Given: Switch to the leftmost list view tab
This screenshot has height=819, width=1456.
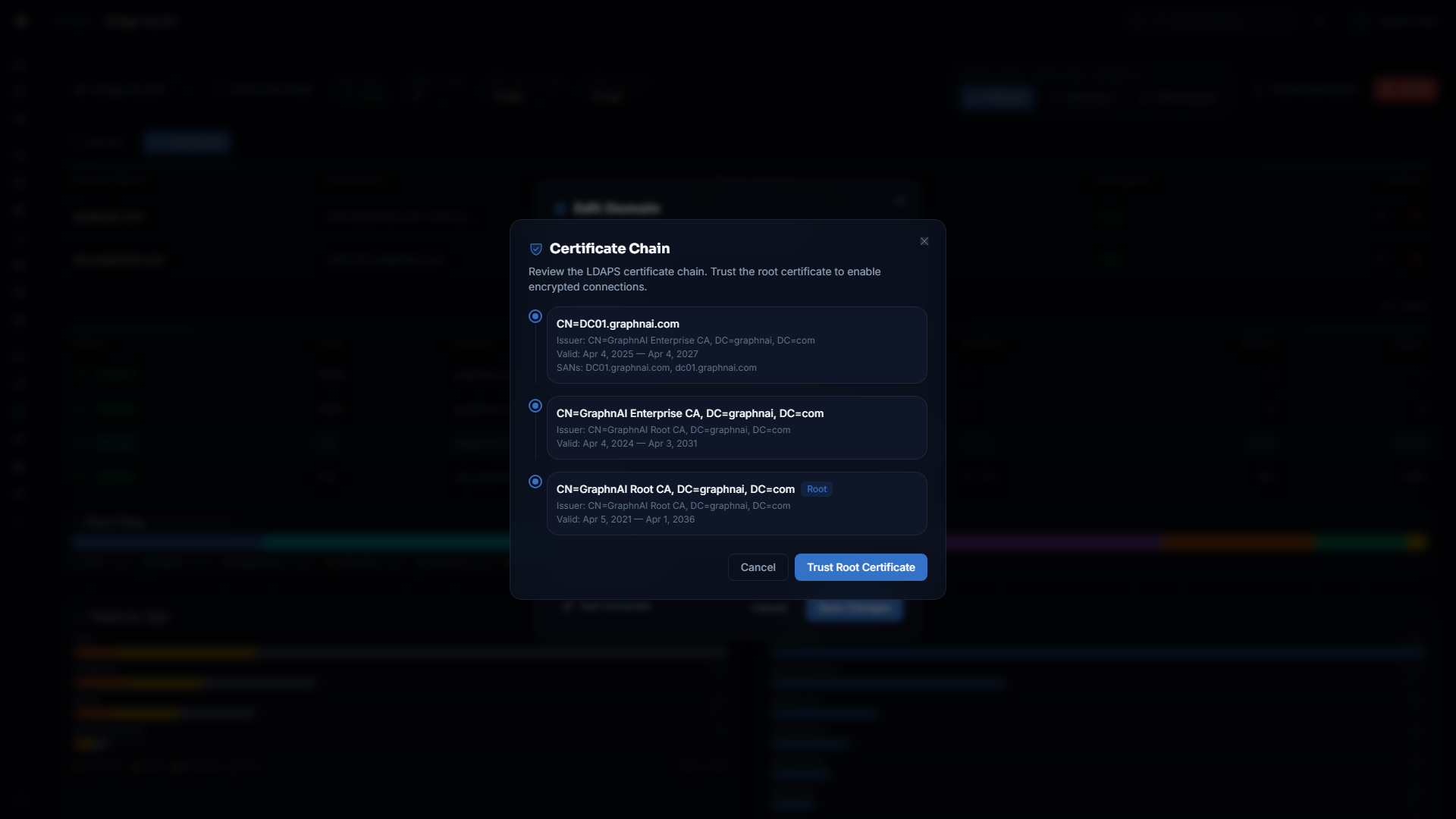Looking at the screenshot, I should [99, 142].
